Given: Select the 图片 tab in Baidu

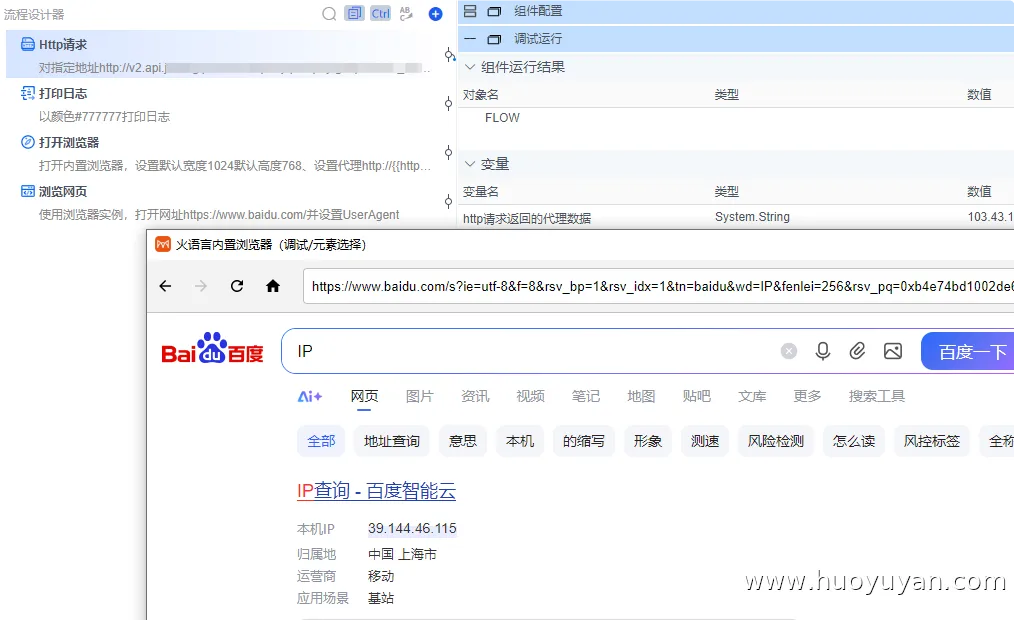Looking at the screenshot, I should 420,396.
